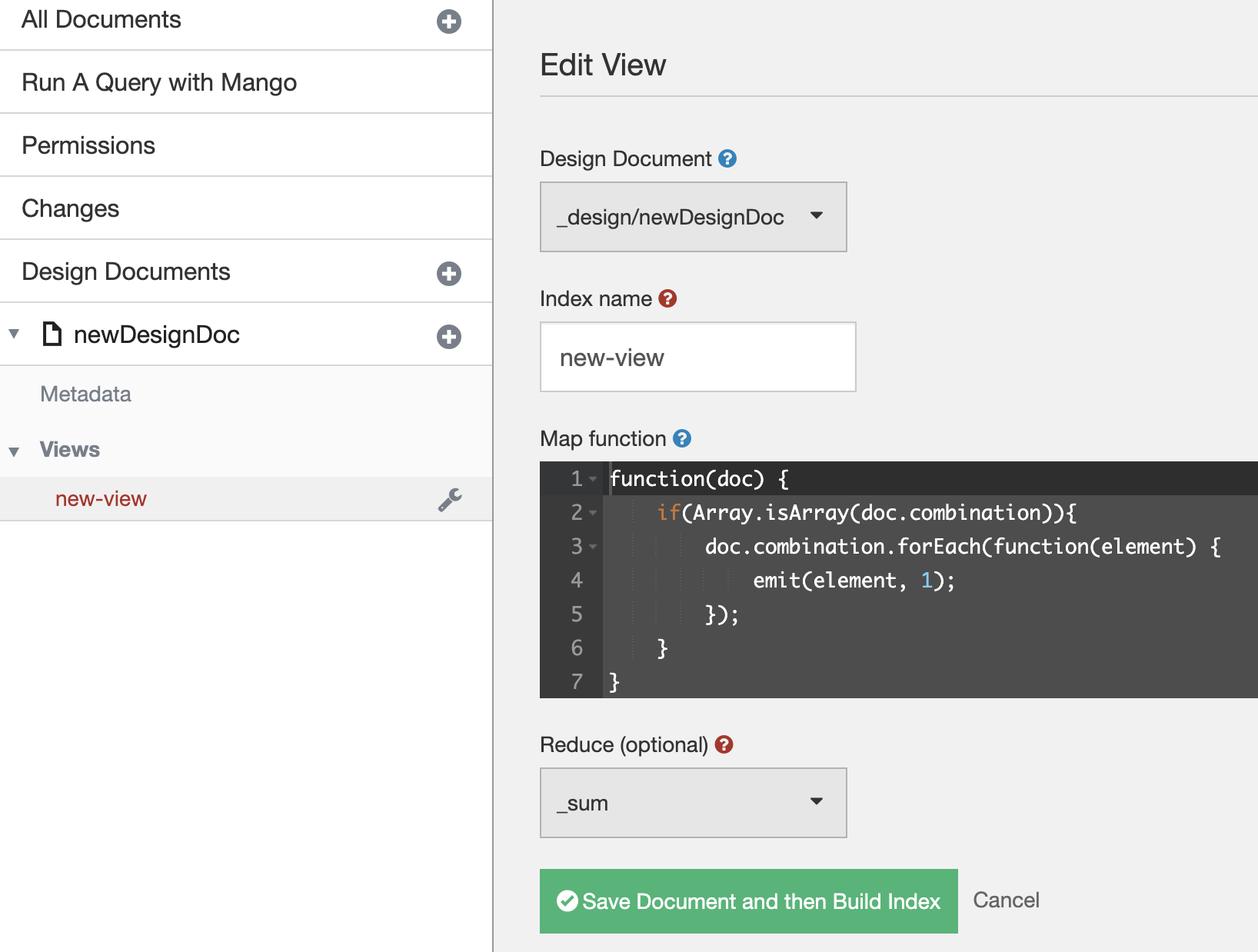Screen dimensions: 1258x952
Task: Click the help icon beside Index name
Action: (667, 299)
